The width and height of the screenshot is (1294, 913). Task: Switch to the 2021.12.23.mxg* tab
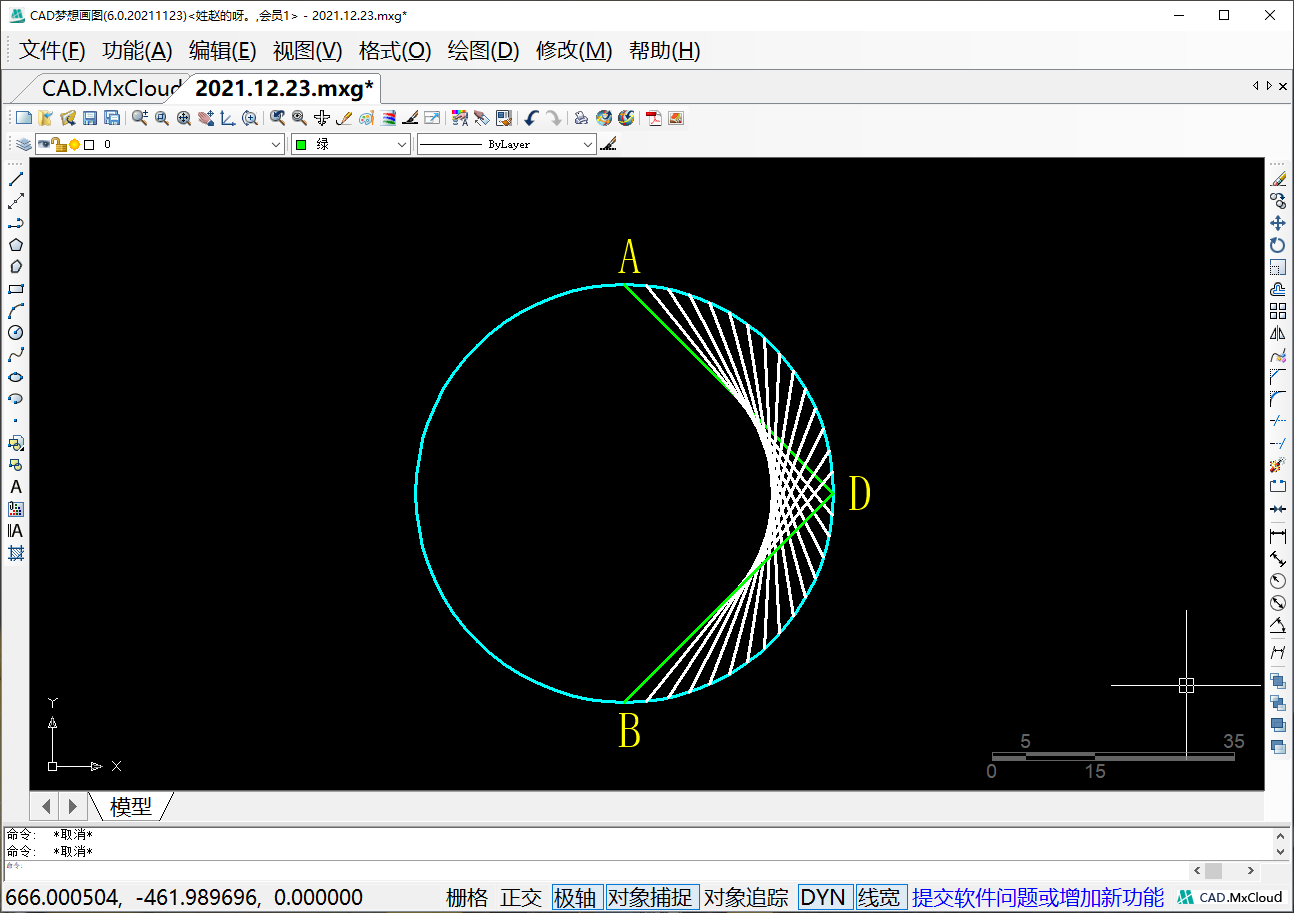[284, 88]
